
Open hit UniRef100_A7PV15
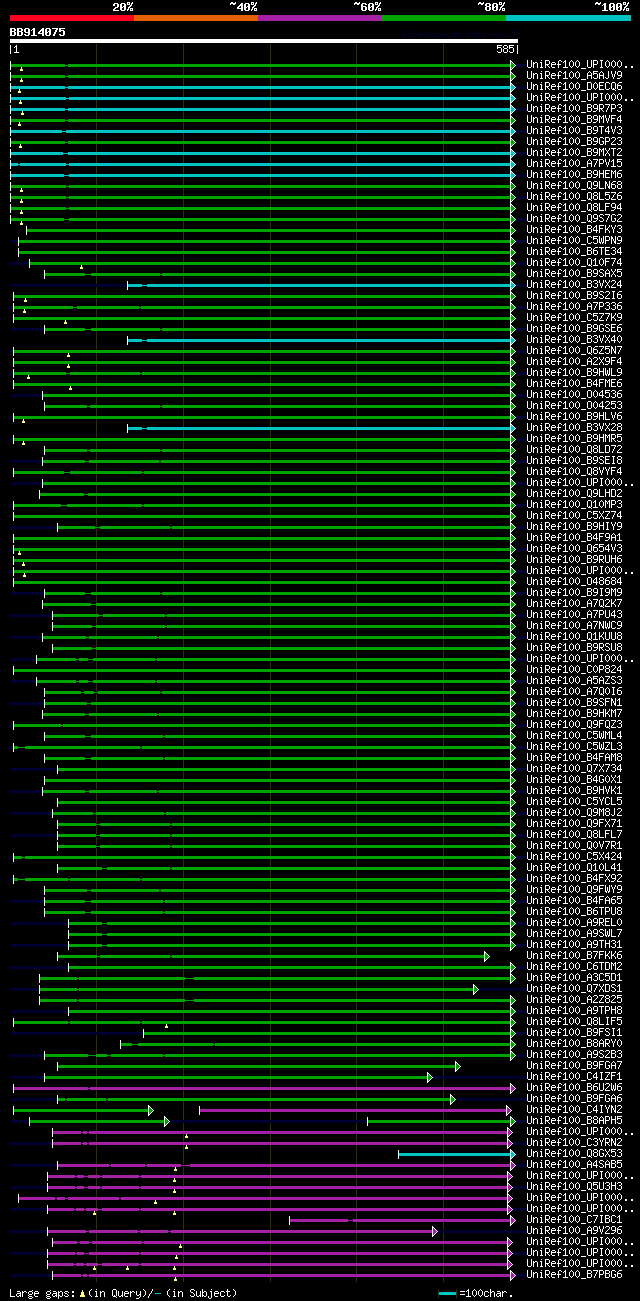[574, 163]
